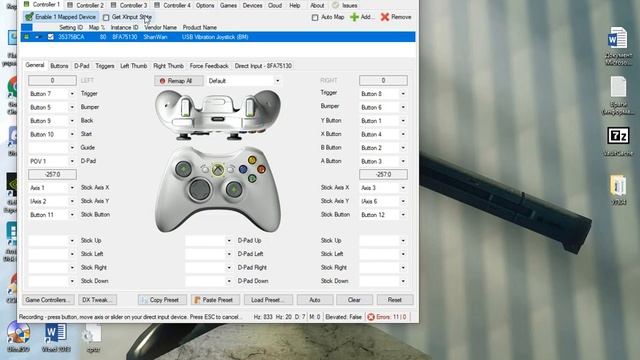The image size is (640, 360).
Task: Switch to the Triggers sub-tab
Action: coord(105,66)
